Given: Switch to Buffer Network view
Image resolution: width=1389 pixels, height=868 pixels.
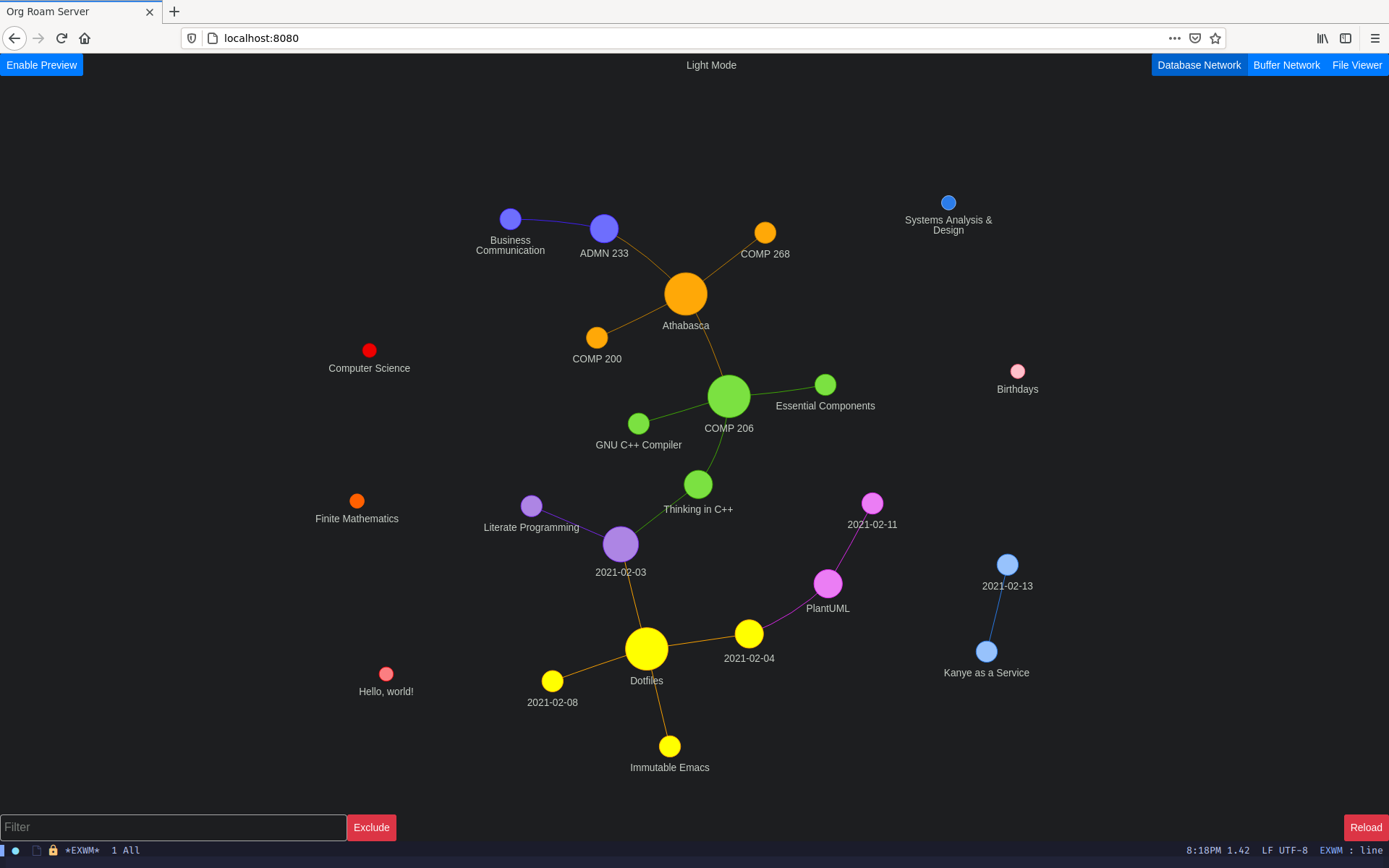Looking at the screenshot, I should pos(1286,64).
